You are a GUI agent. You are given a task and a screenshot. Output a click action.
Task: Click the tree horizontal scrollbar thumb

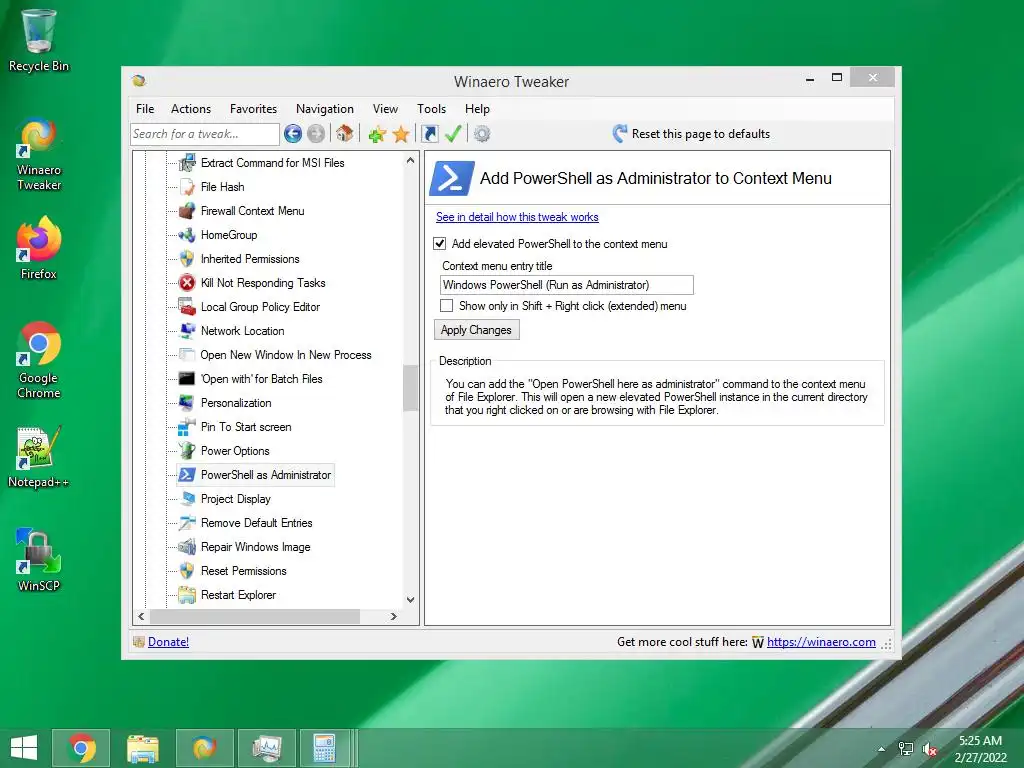255,616
